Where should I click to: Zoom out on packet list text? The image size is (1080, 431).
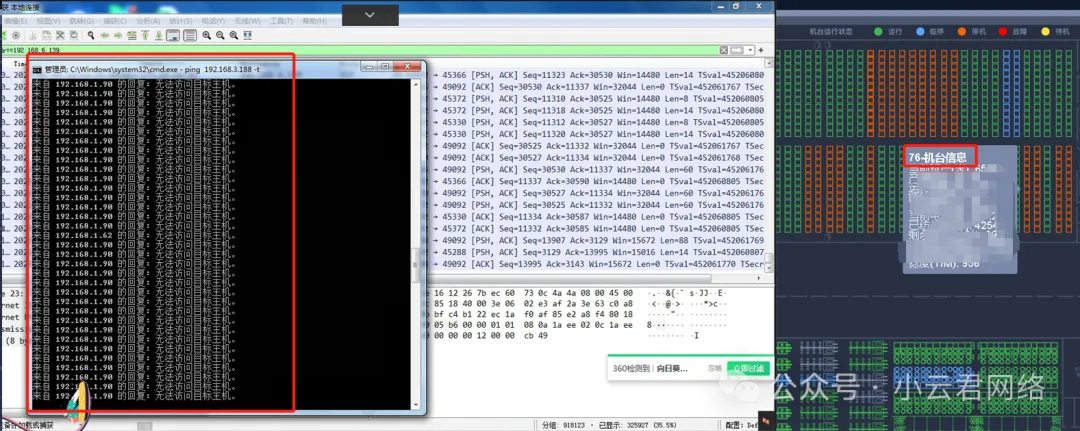pyautogui.click(x=220, y=35)
